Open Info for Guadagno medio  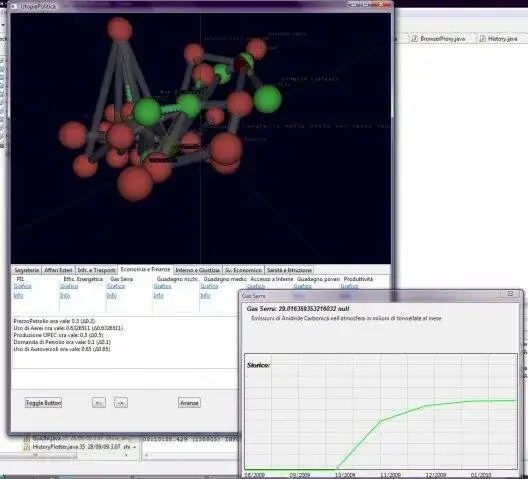pos(205,295)
